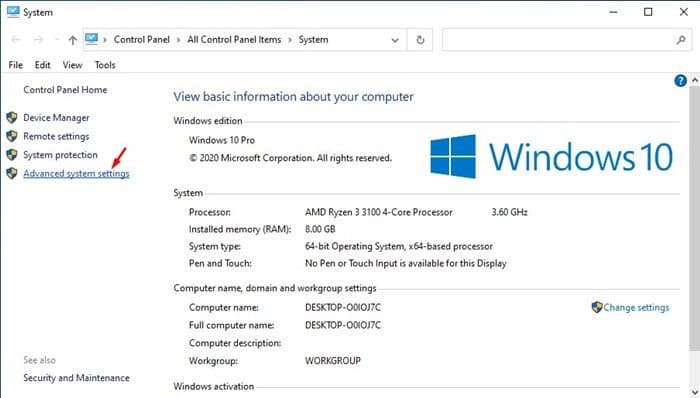
Task: Open the Tools menu
Action: [x=105, y=65]
